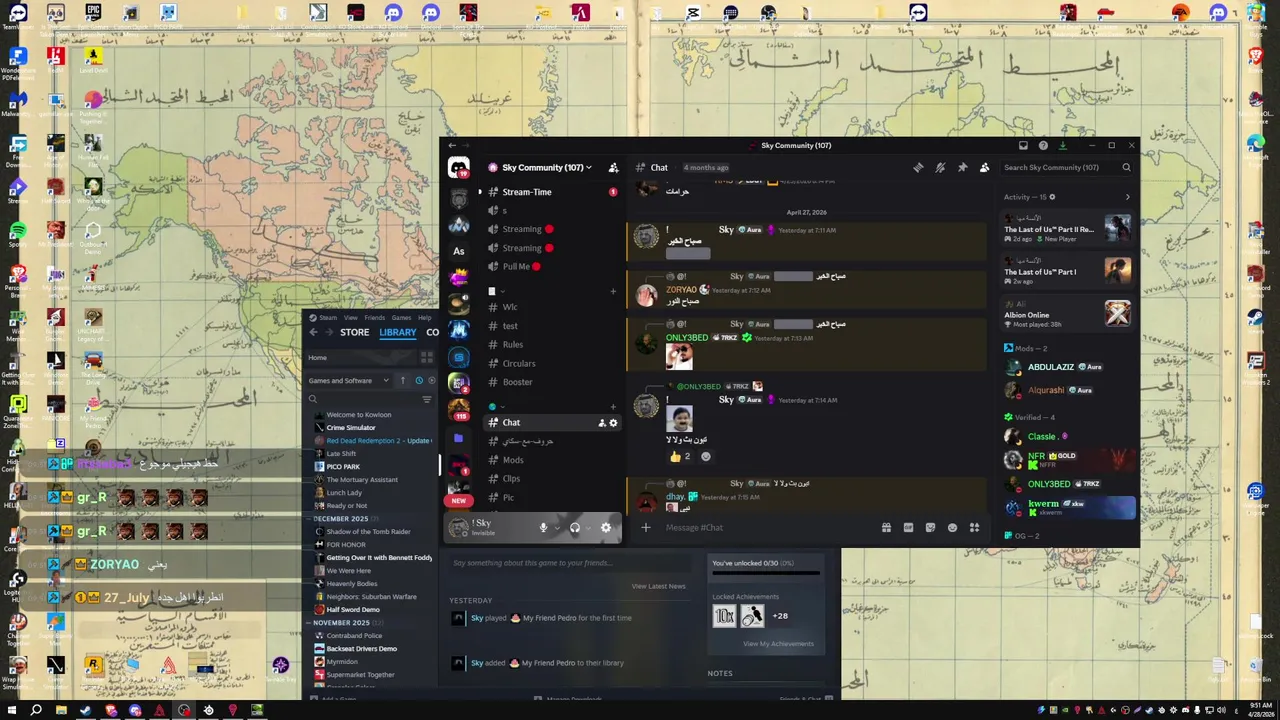Open Steam Games menu
This screenshot has width=1280, height=720.
[x=401, y=318]
